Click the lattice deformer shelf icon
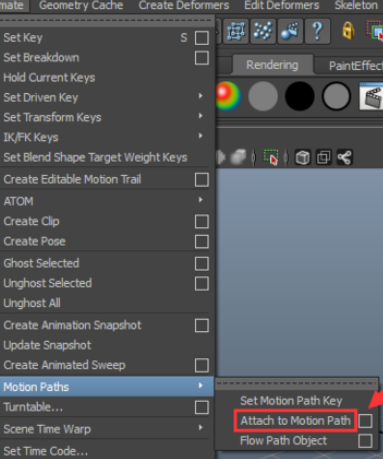The image size is (383, 459). (236, 31)
